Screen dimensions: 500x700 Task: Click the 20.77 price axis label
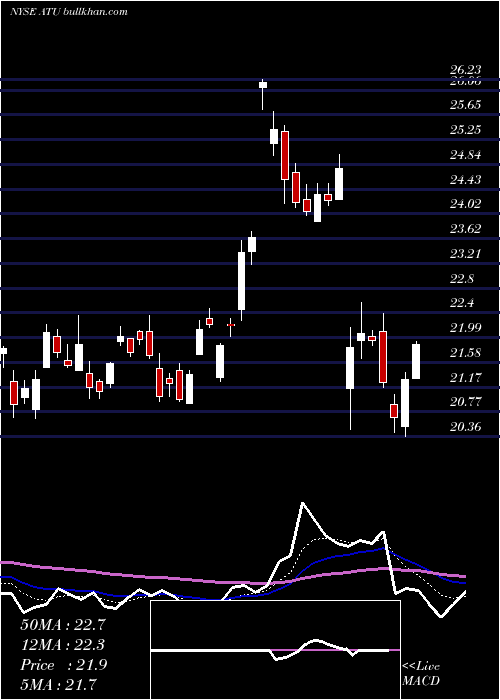[465, 402]
